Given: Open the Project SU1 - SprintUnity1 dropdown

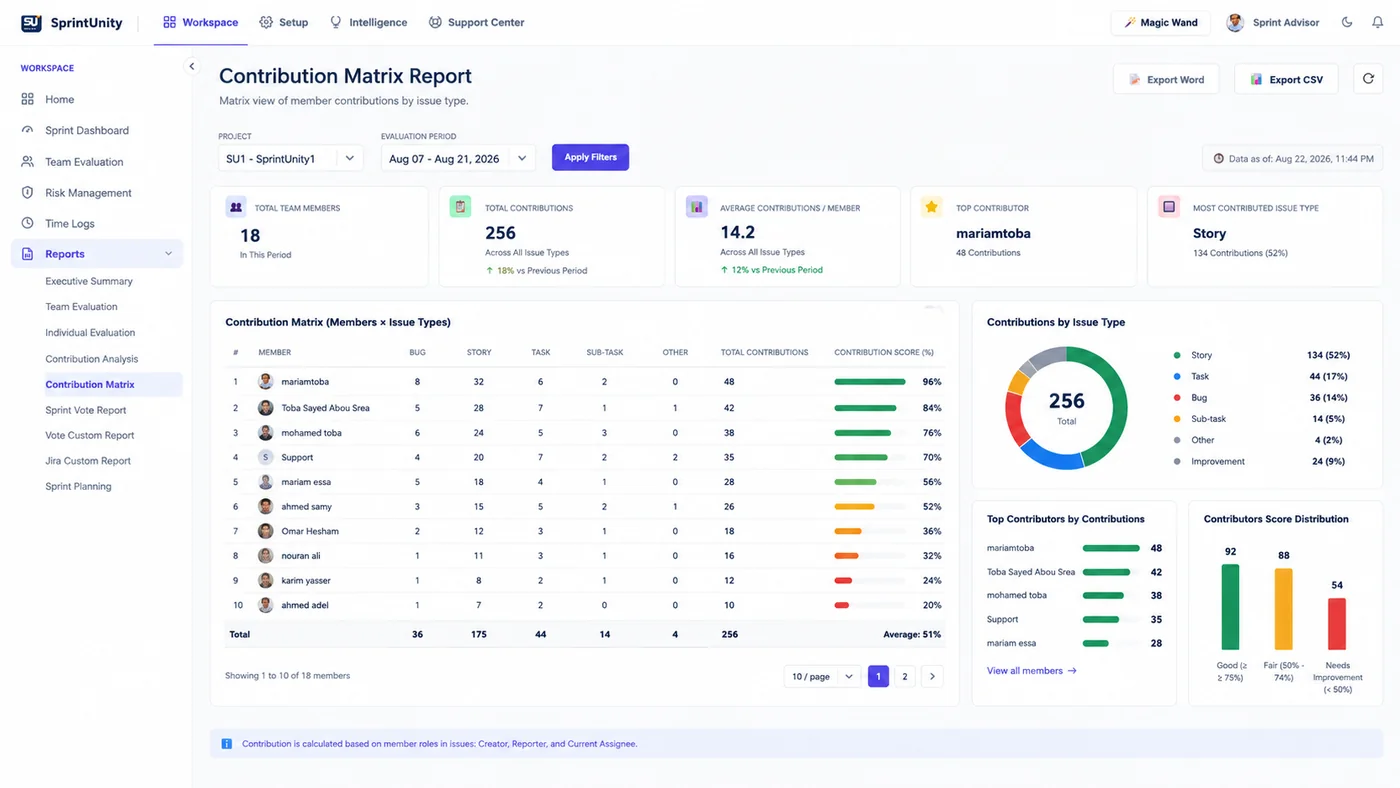Looking at the screenshot, I should coord(291,158).
